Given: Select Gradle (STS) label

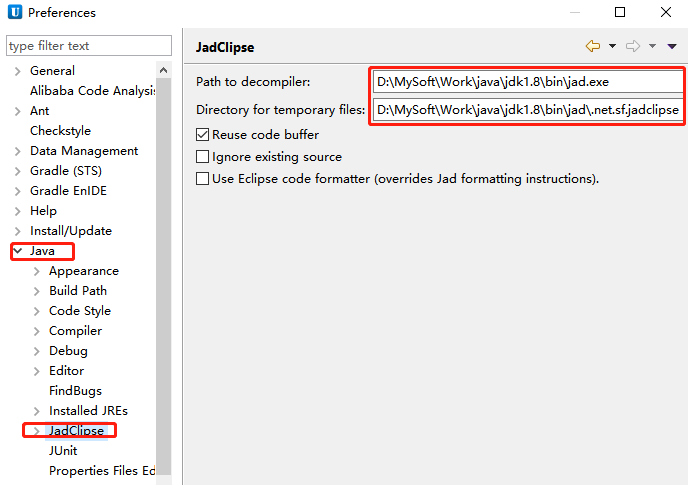Looking at the screenshot, I should [x=66, y=171].
